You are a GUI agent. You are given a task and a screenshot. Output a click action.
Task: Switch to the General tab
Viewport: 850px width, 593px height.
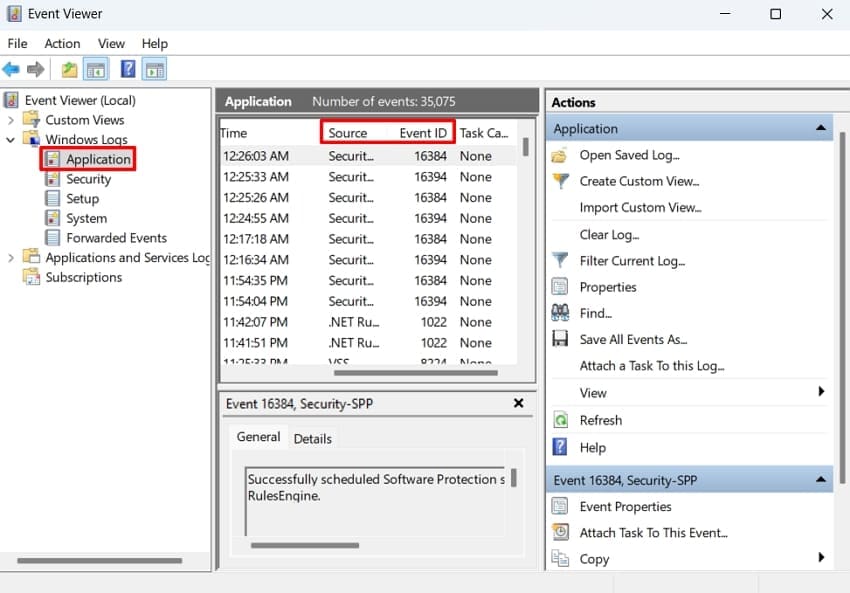point(258,437)
